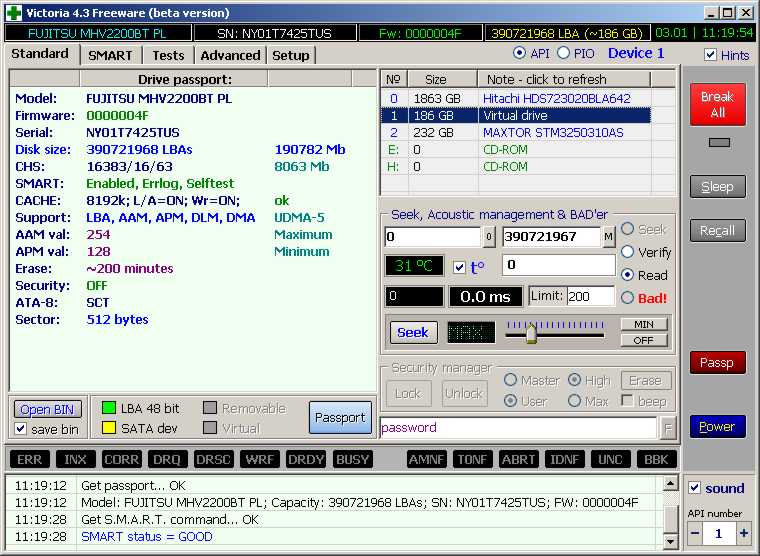760x556 pixels.
Task: Click the OFF acoustic button
Action: tap(644, 340)
